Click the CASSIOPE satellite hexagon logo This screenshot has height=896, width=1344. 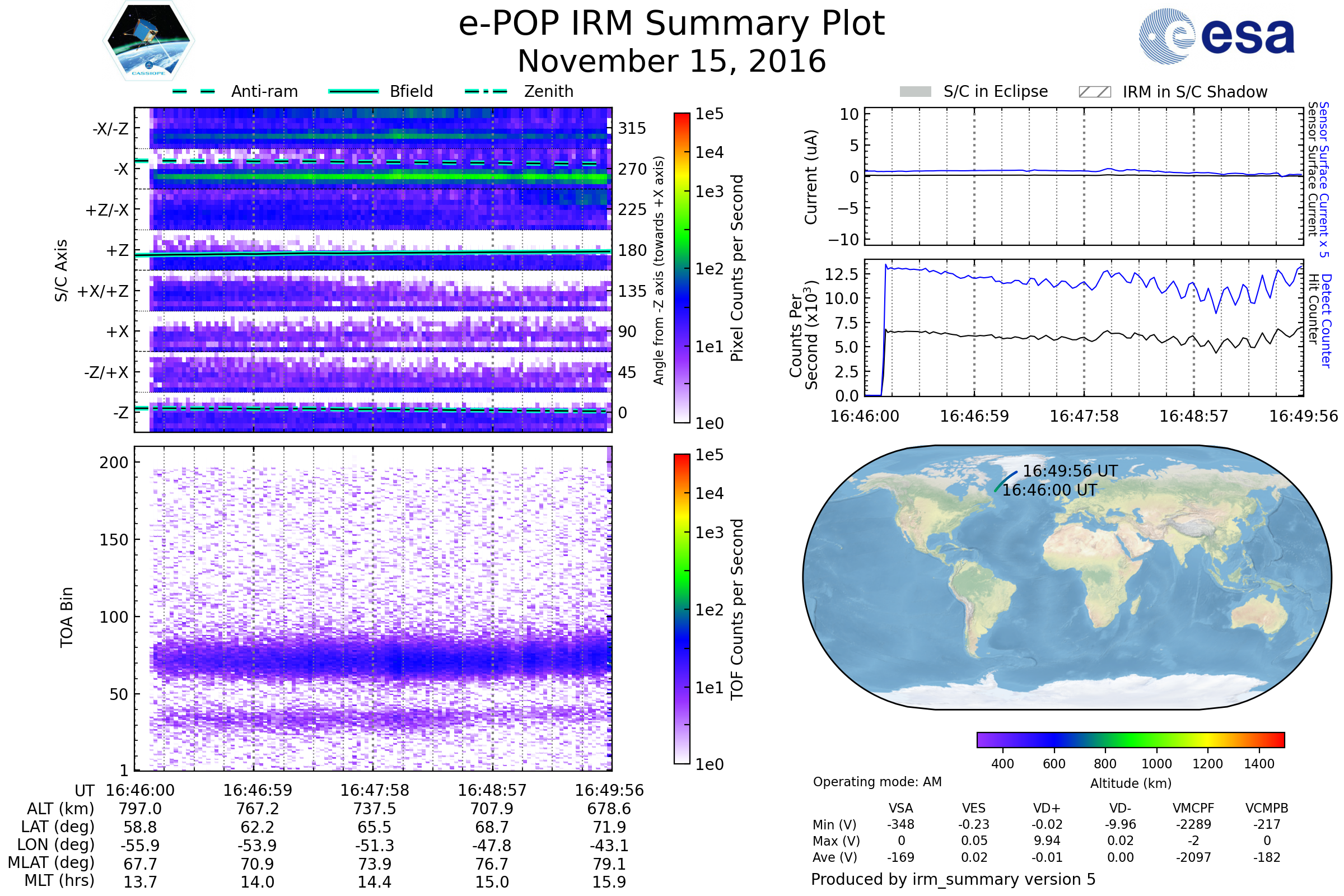point(148,41)
